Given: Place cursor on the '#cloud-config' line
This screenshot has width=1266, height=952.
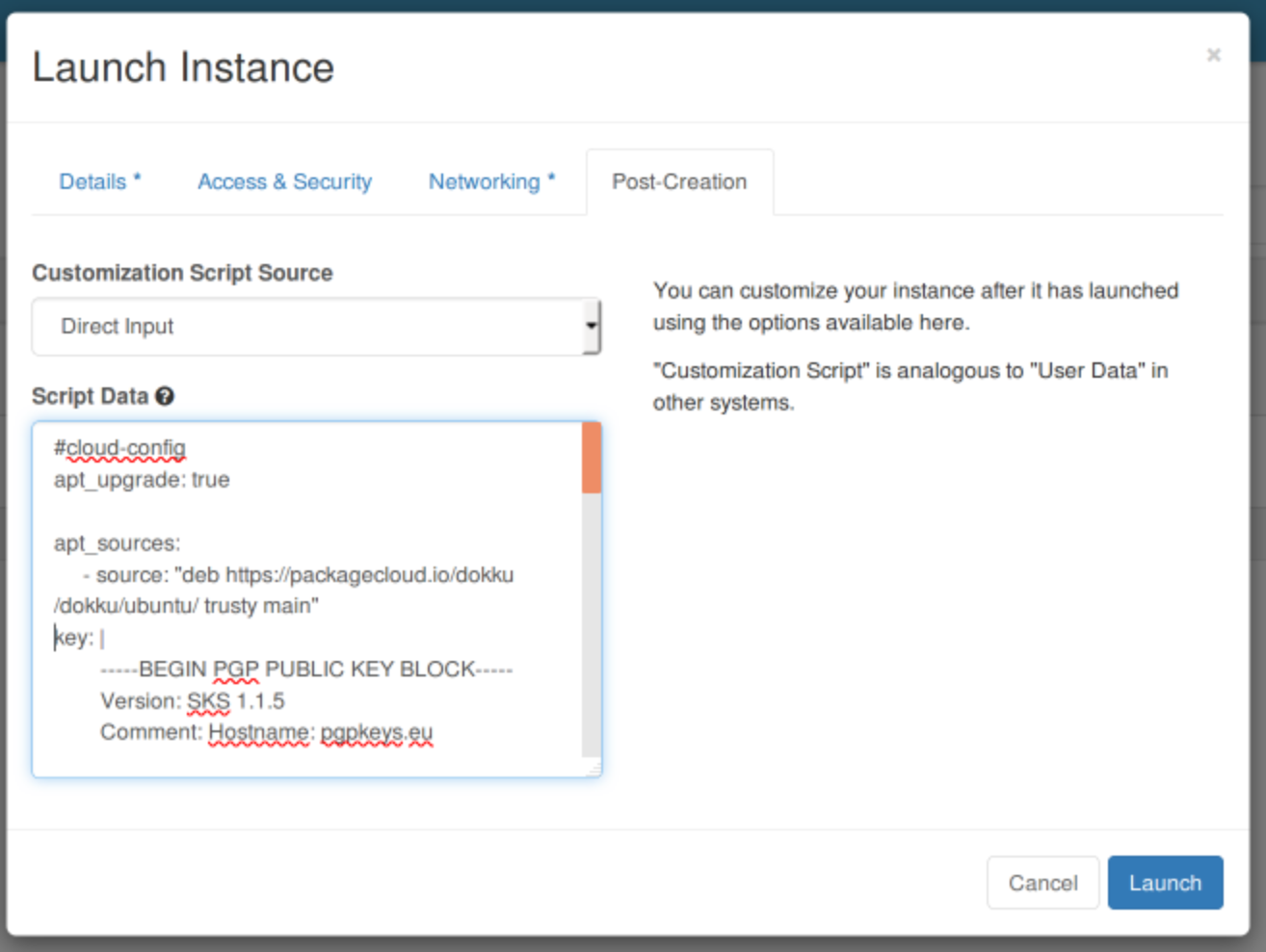Looking at the screenshot, I should (119, 448).
